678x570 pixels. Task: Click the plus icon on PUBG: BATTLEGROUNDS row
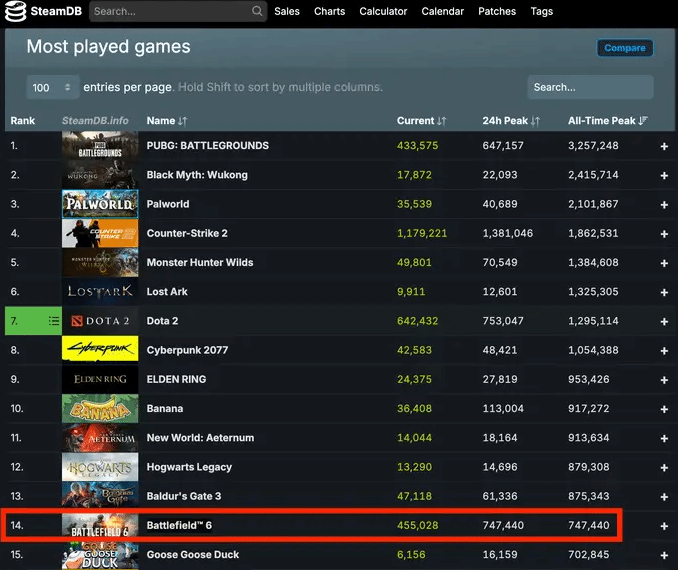pos(664,146)
